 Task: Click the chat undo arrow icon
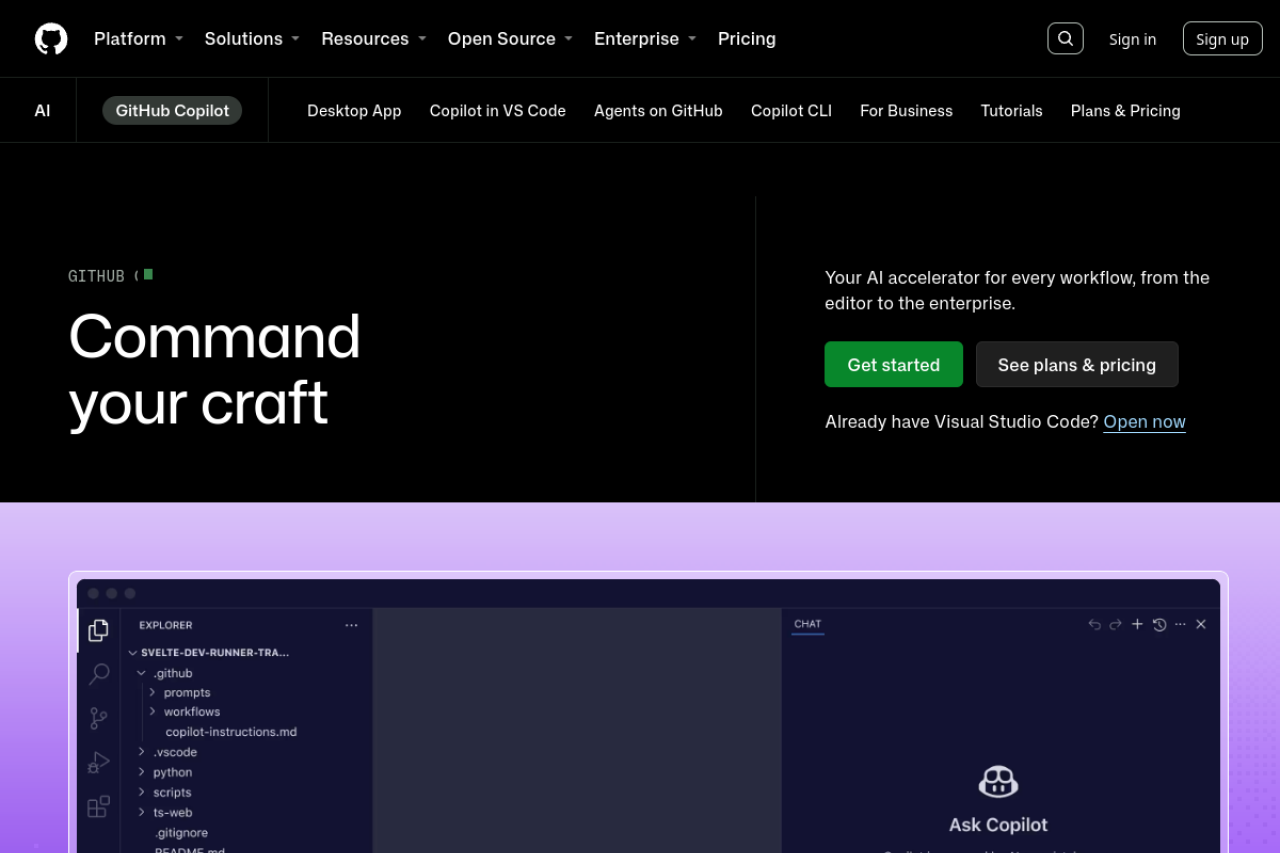(x=1094, y=624)
